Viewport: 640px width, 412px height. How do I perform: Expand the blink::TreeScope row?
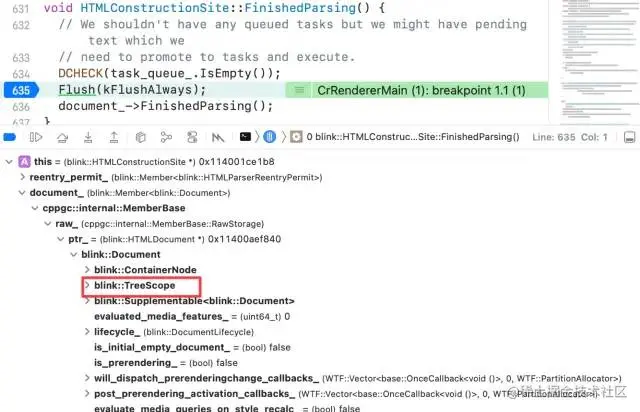pyautogui.click(x=87, y=285)
